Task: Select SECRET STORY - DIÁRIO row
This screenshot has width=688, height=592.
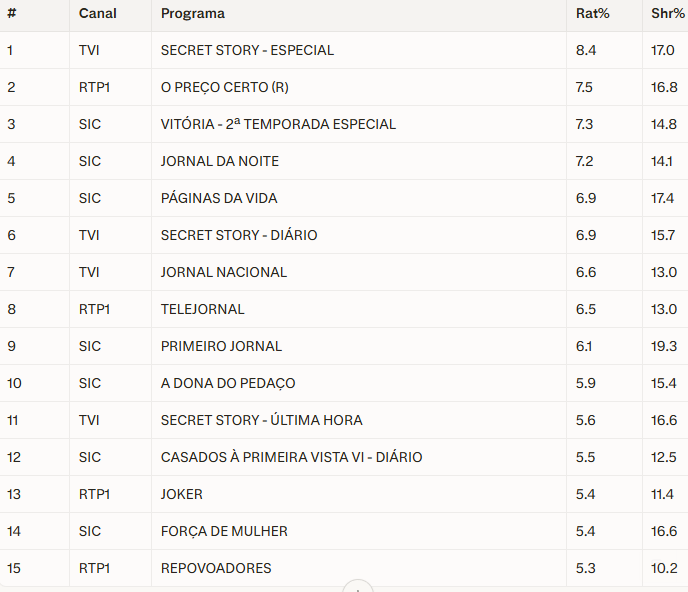Action: [239, 235]
